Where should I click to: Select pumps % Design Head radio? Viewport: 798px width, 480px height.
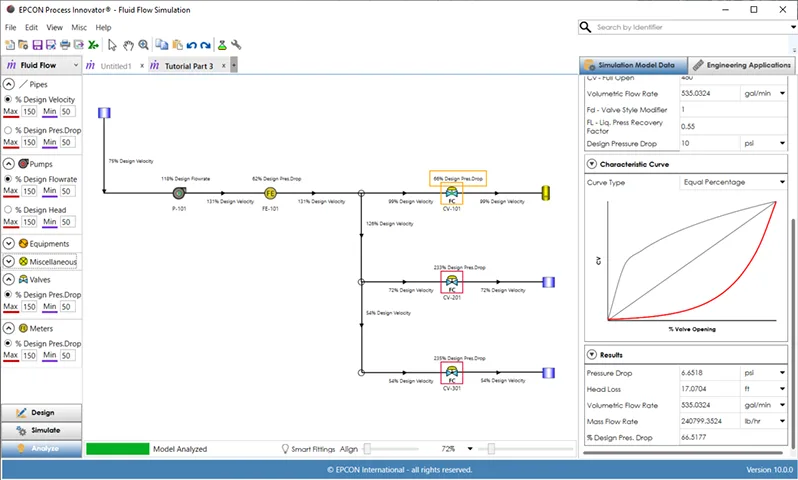pyautogui.click(x=9, y=210)
